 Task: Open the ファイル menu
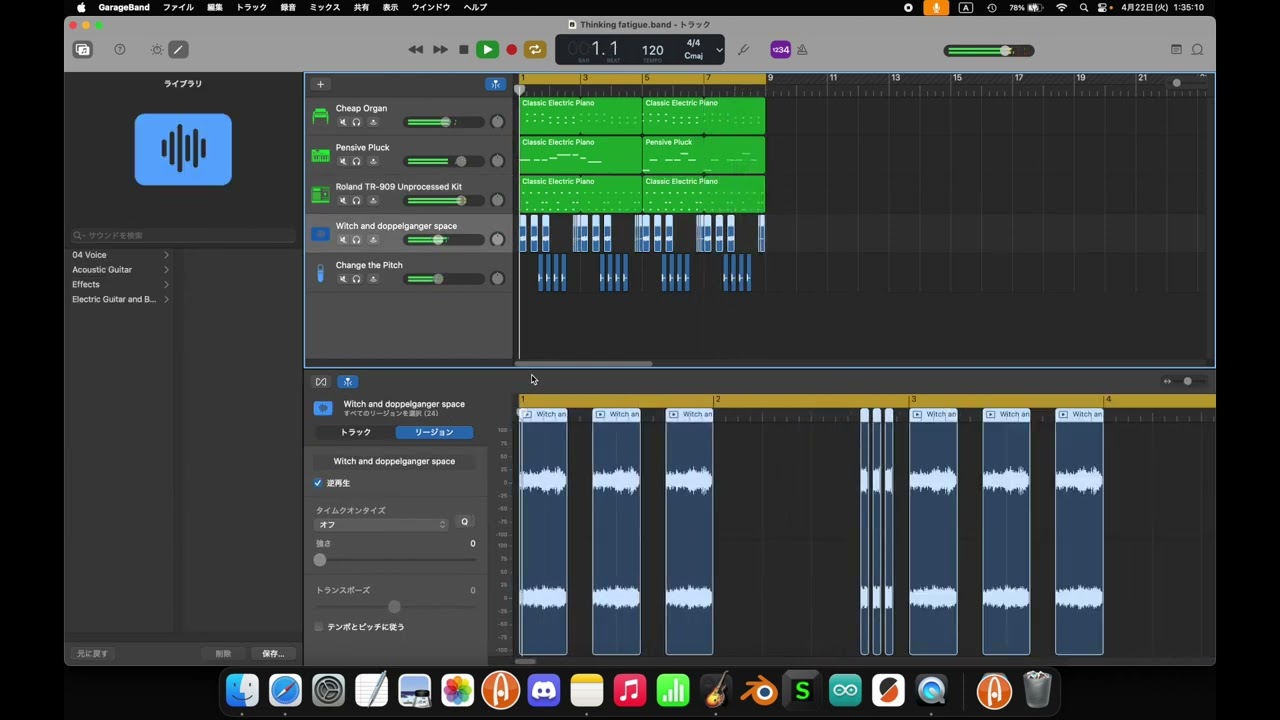click(178, 8)
